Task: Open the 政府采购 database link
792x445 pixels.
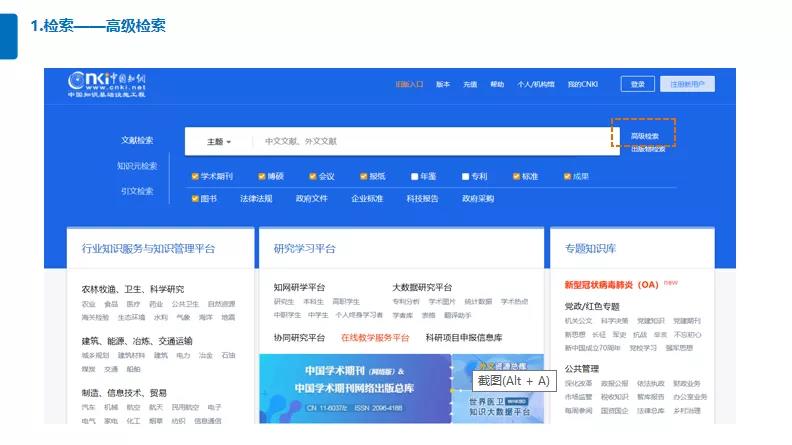Action: point(478,199)
